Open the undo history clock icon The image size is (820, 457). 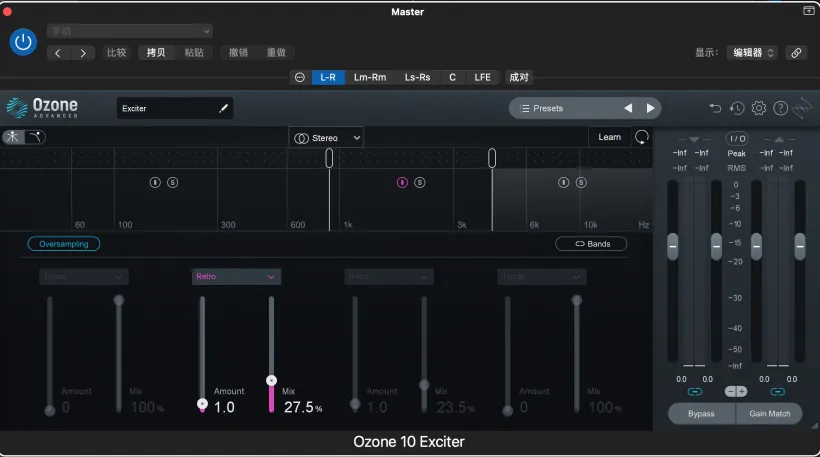coord(737,108)
